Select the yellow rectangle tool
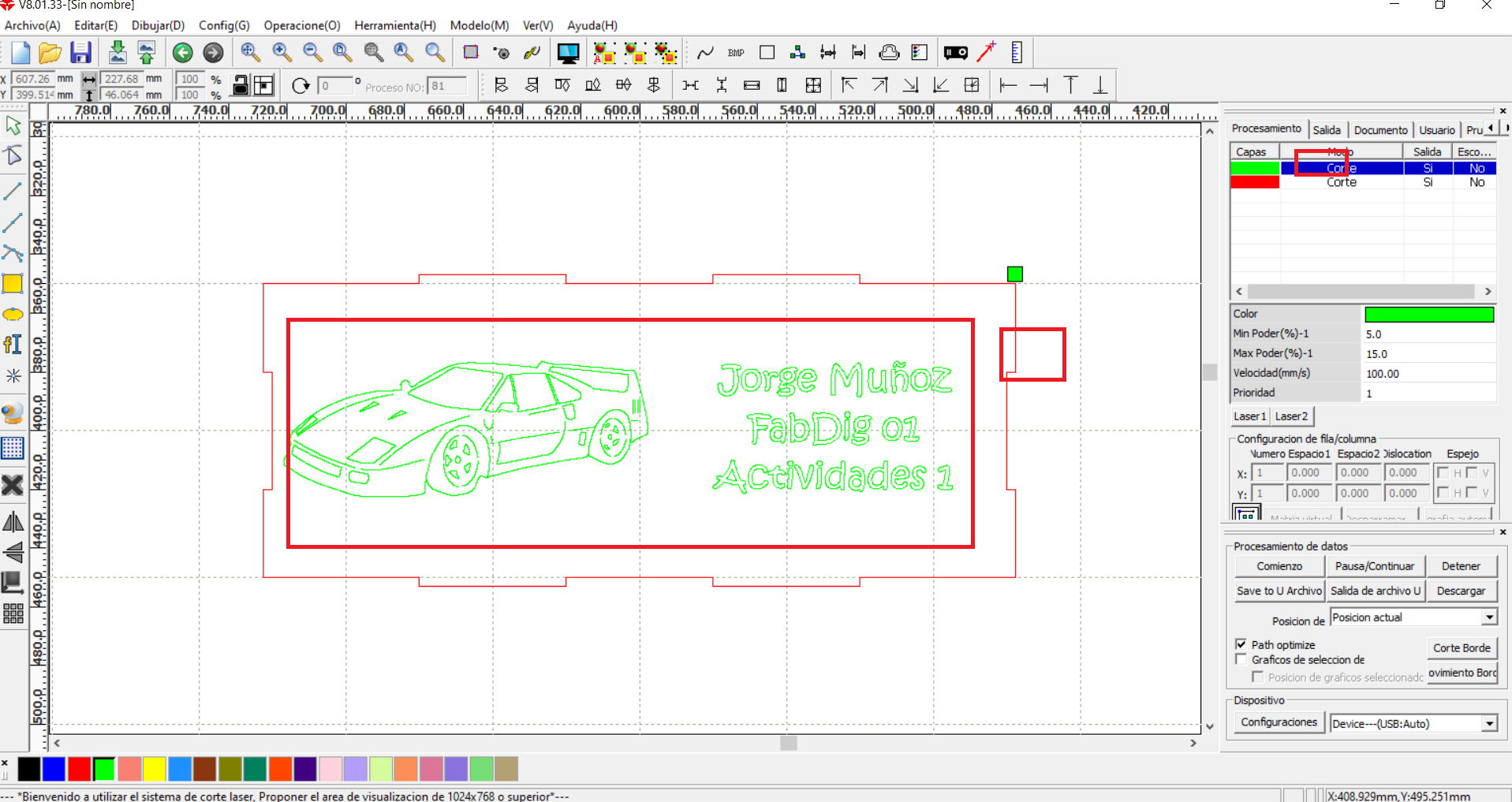Image resolution: width=1512 pixels, height=802 pixels. point(13,283)
